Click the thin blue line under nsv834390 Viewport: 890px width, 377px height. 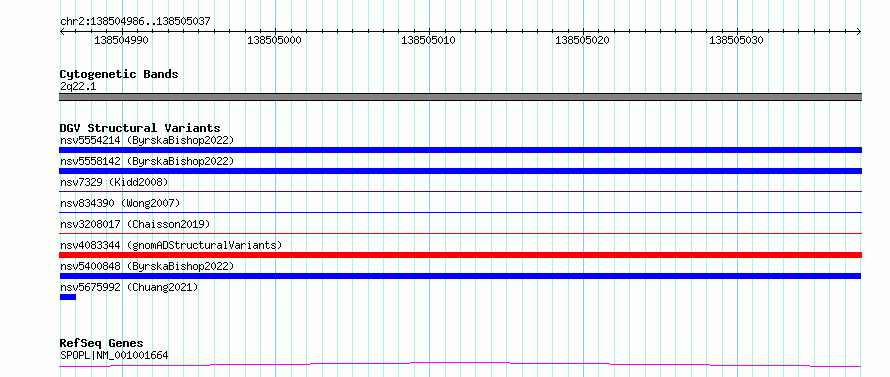(460, 212)
